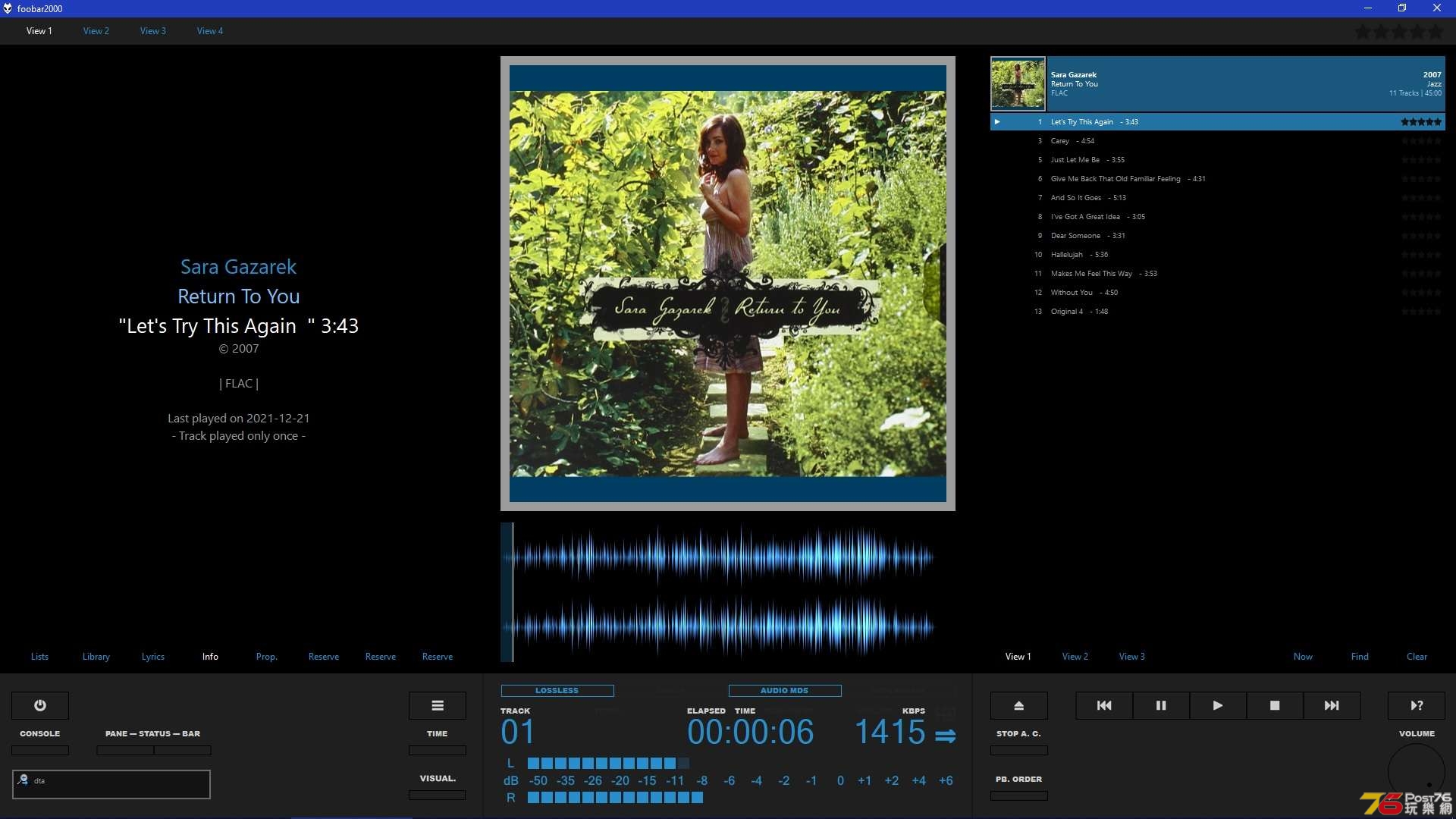The image size is (1456, 819).
Task: Select track 'And So It Goes'
Action: [1218, 198]
